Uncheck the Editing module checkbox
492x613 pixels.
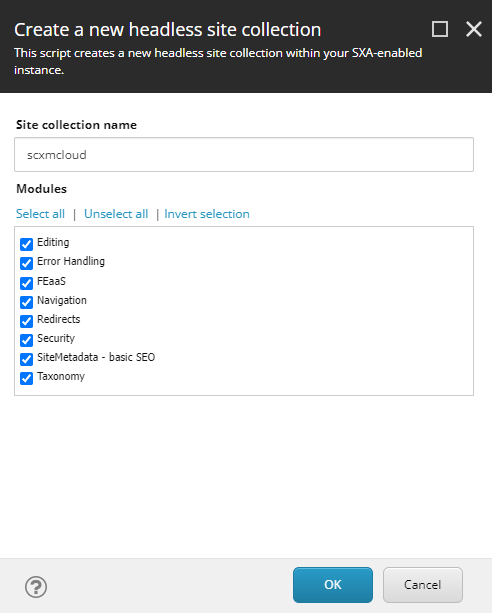27,244
